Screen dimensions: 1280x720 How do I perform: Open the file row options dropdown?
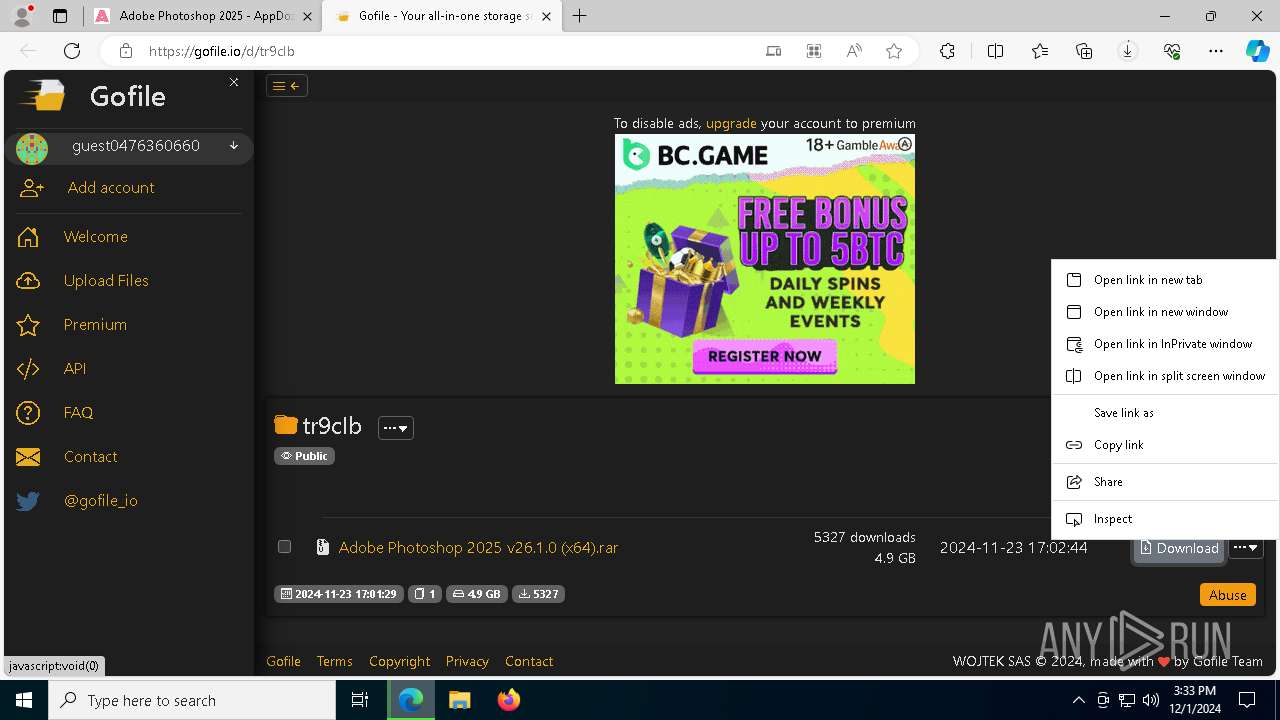(1246, 547)
